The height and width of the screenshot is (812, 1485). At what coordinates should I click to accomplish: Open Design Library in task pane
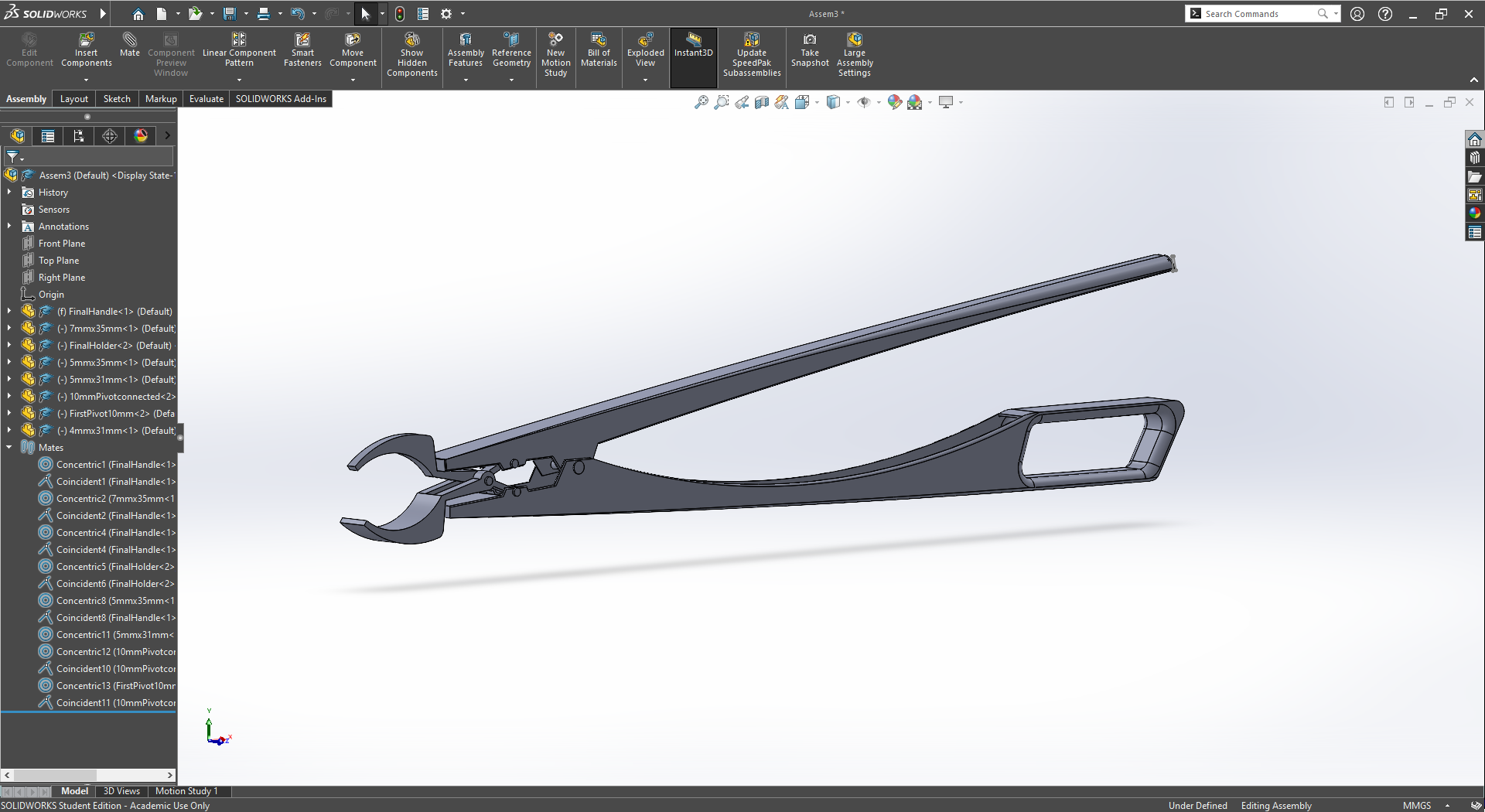(x=1475, y=158)
